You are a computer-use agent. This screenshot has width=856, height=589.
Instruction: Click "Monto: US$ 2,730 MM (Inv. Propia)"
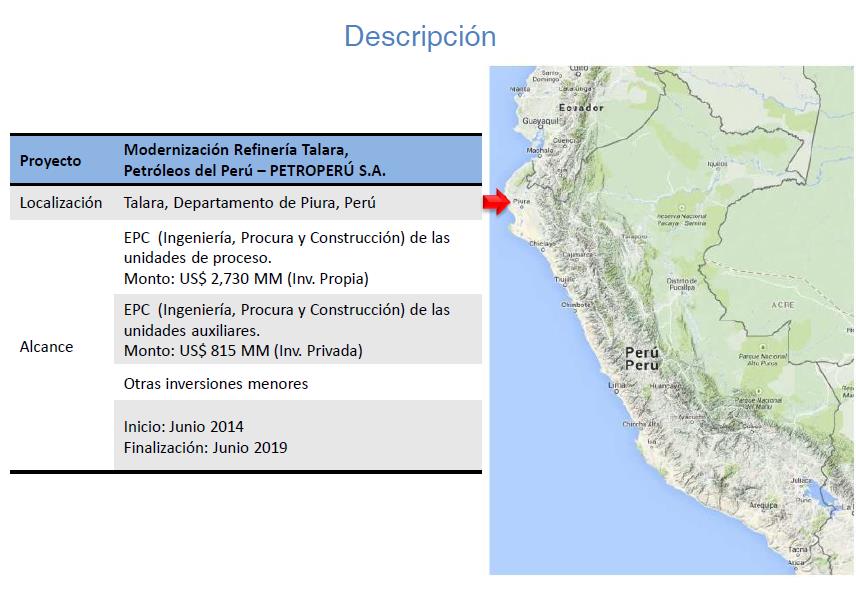point(246,278)
